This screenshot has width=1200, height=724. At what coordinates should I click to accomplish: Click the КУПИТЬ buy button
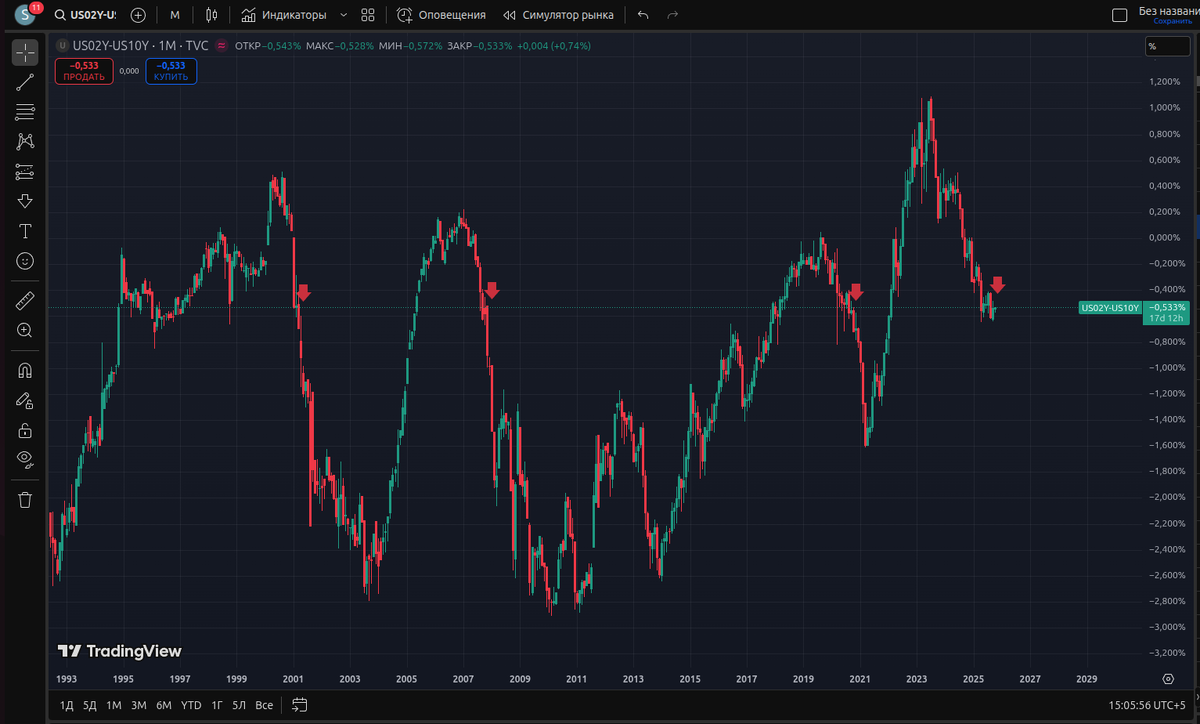point(171,70)
